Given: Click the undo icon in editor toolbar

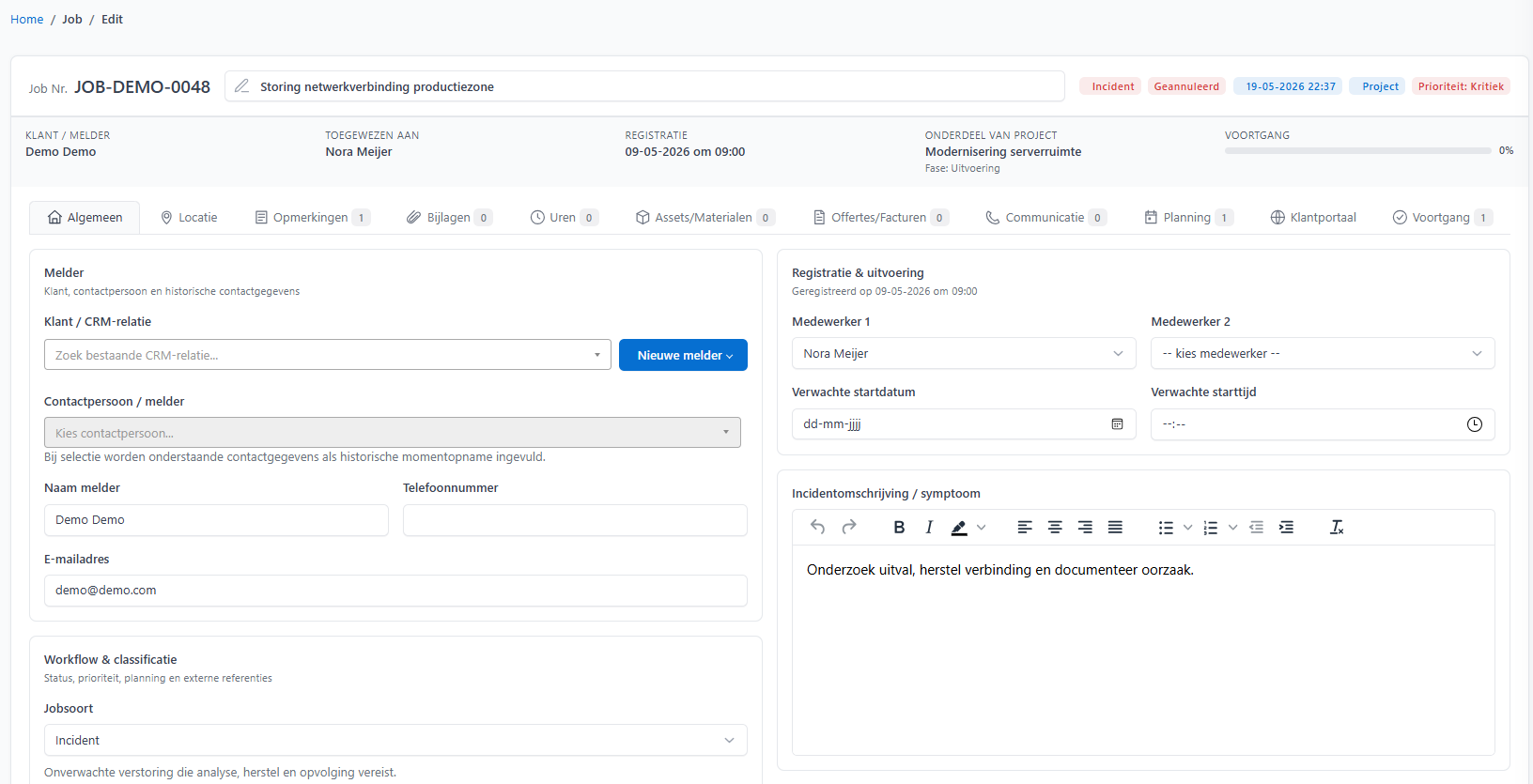Looking at the screenshot, I should 817,528.
